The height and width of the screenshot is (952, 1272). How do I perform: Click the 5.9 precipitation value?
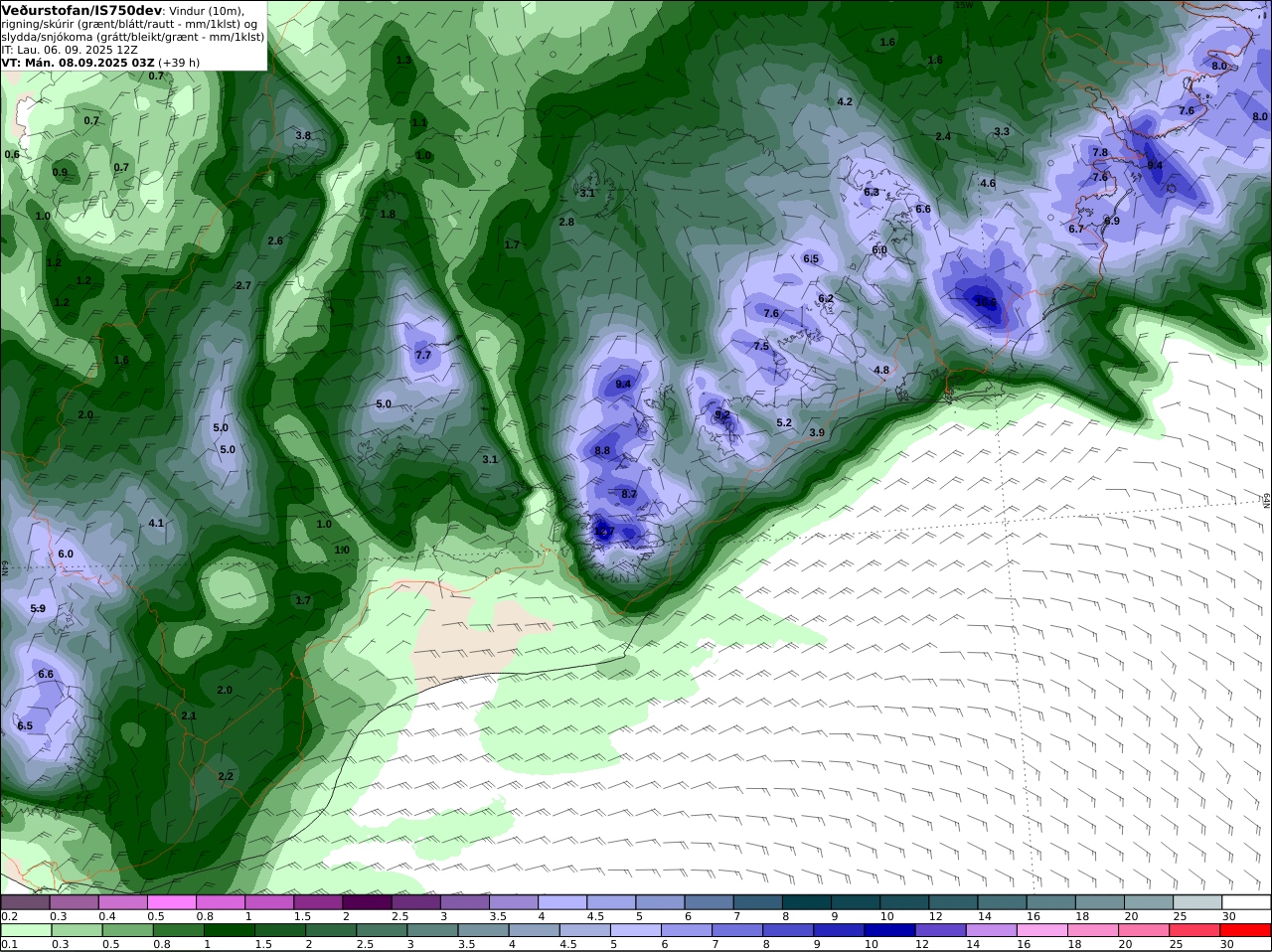(x=38, y=609)
